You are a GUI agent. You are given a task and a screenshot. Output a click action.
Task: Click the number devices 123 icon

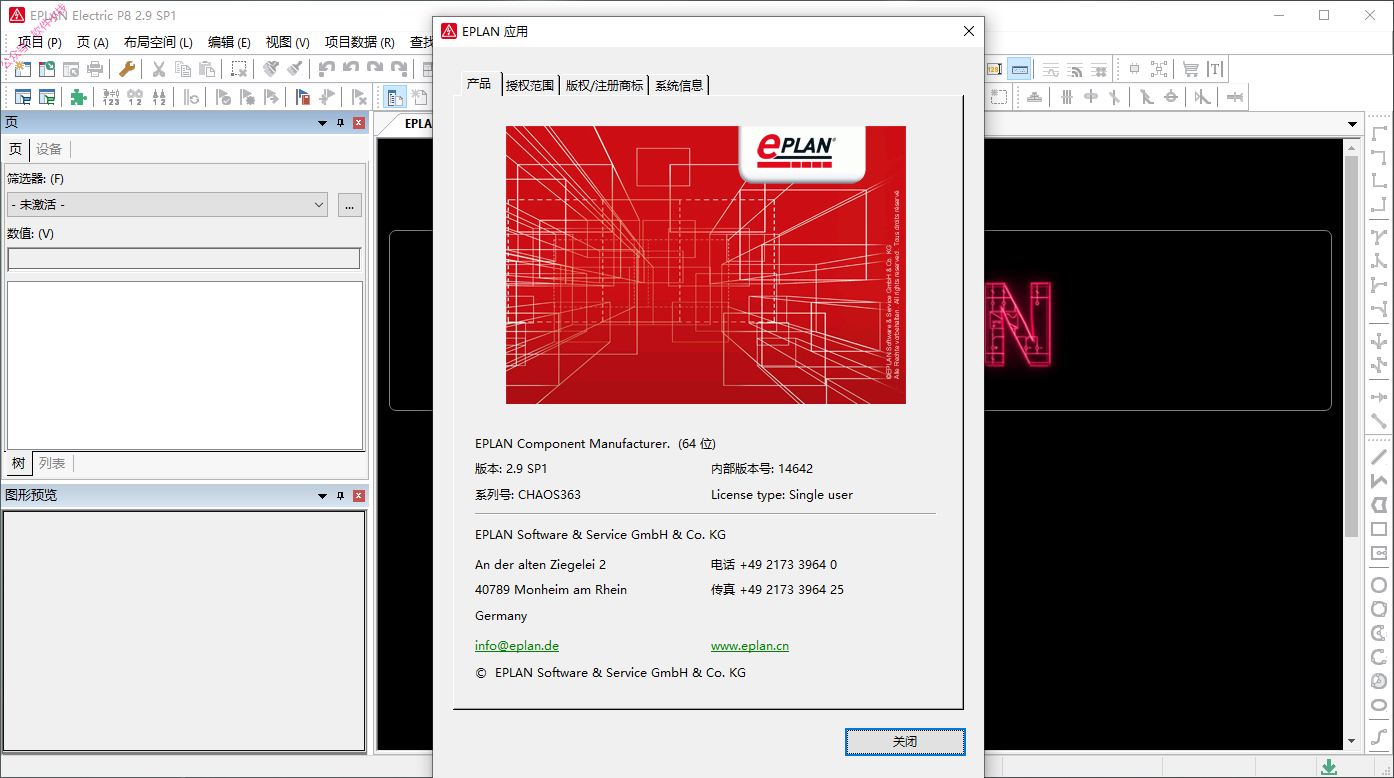pos(111,97)
